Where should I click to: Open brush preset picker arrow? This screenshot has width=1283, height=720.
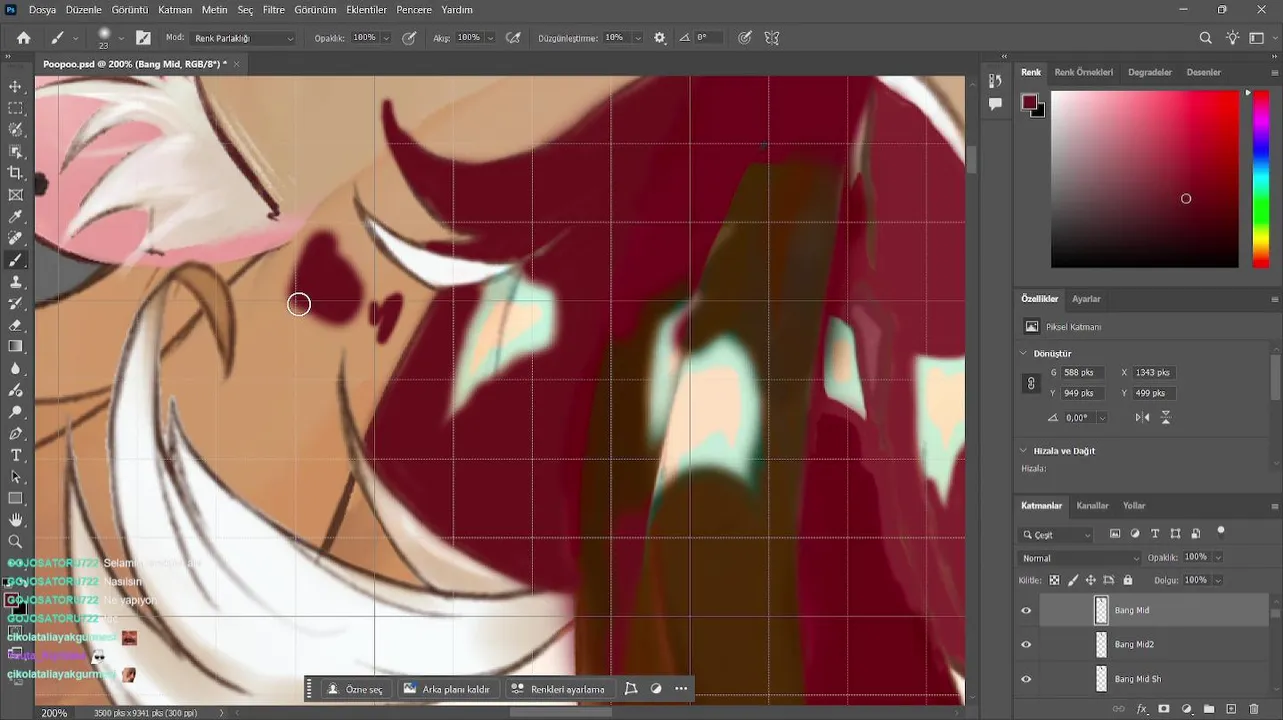(x=121, y=38)
